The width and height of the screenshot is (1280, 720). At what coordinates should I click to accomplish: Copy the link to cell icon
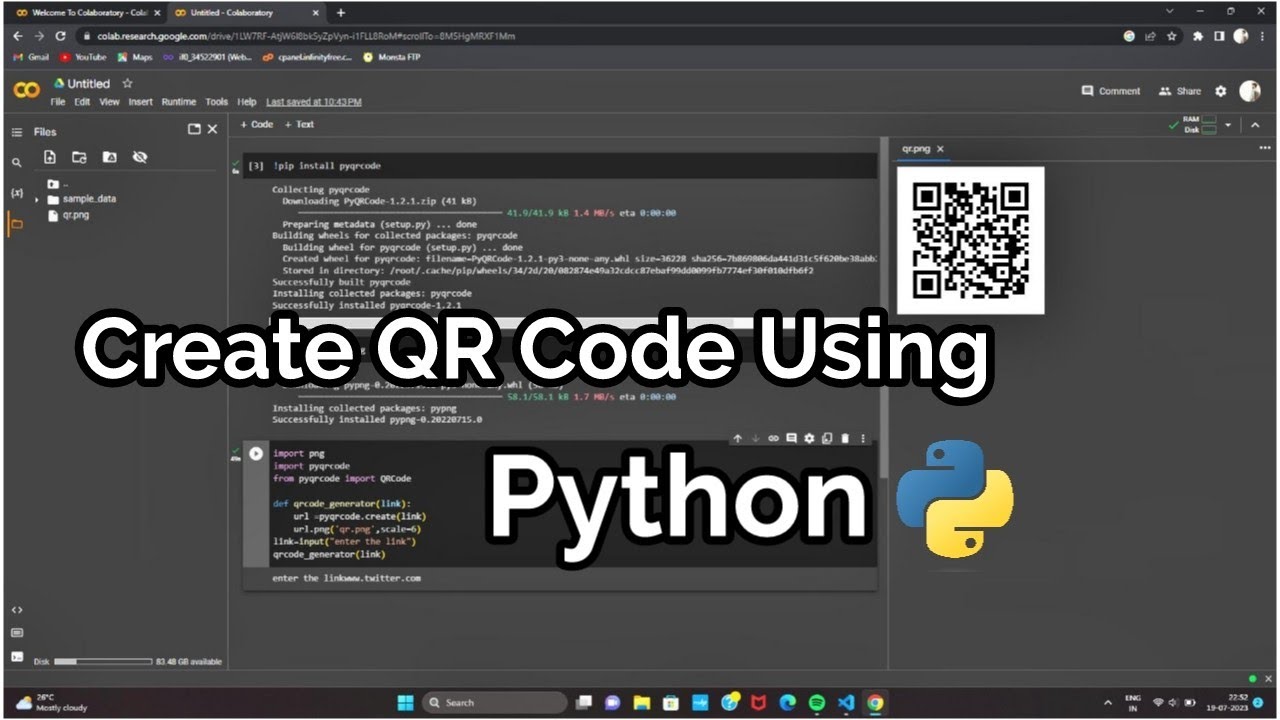pyautogui.click(x=773, y=438)
